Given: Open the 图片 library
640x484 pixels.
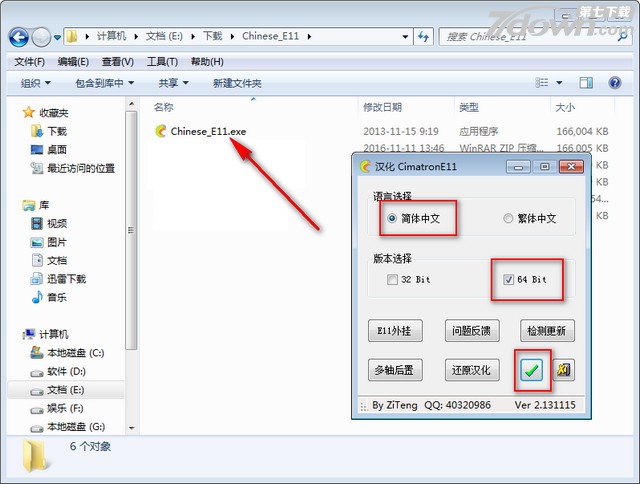Looking at the screenshot, I should point(49,242).
